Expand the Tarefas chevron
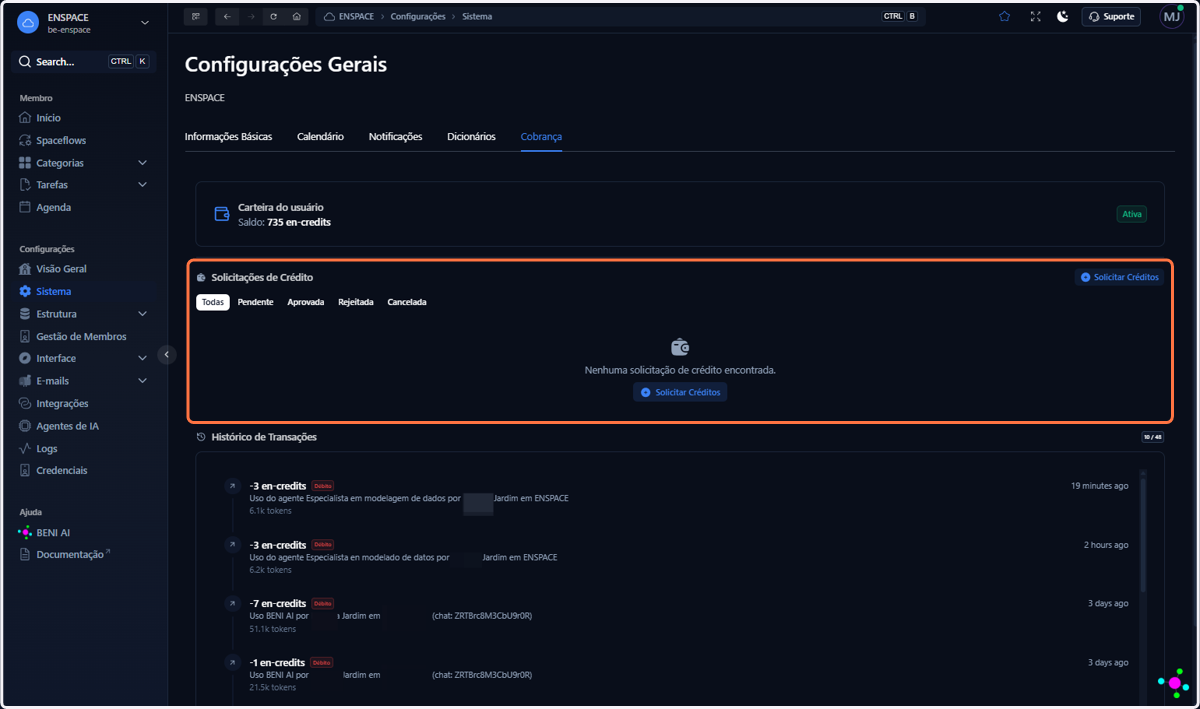The image size is (1200, 709). click(142, 185)
